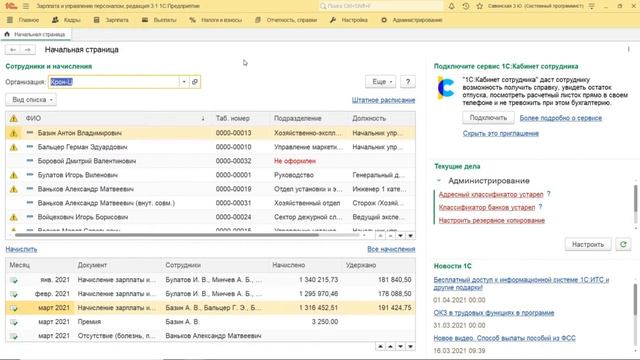This screenshot has height=360, width=640.
Task: Open Классификатор банков устарел link
Action: pyautogui.click(x=487, y=207)
